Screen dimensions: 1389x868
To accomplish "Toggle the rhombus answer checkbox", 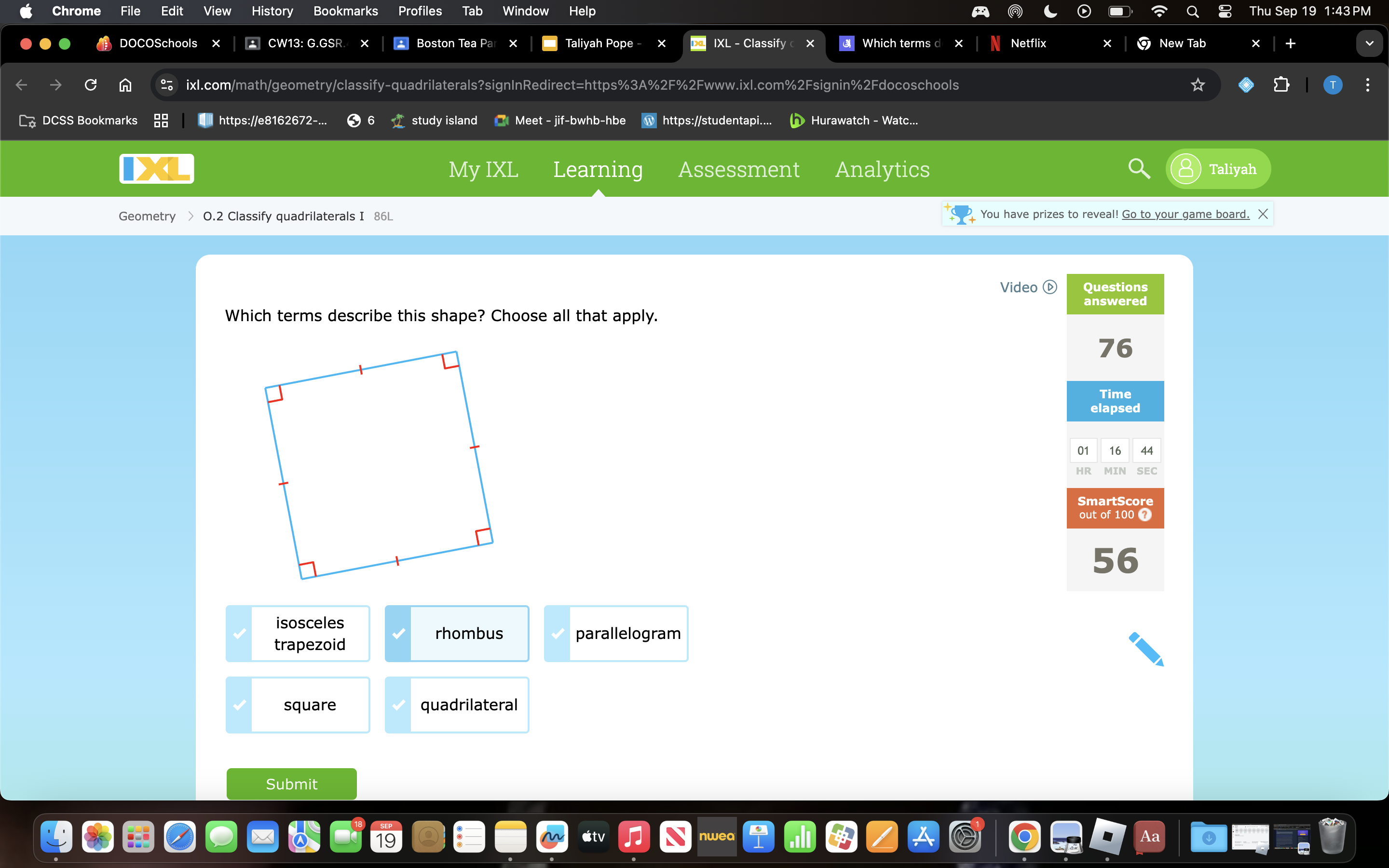I will pos(399,633).
